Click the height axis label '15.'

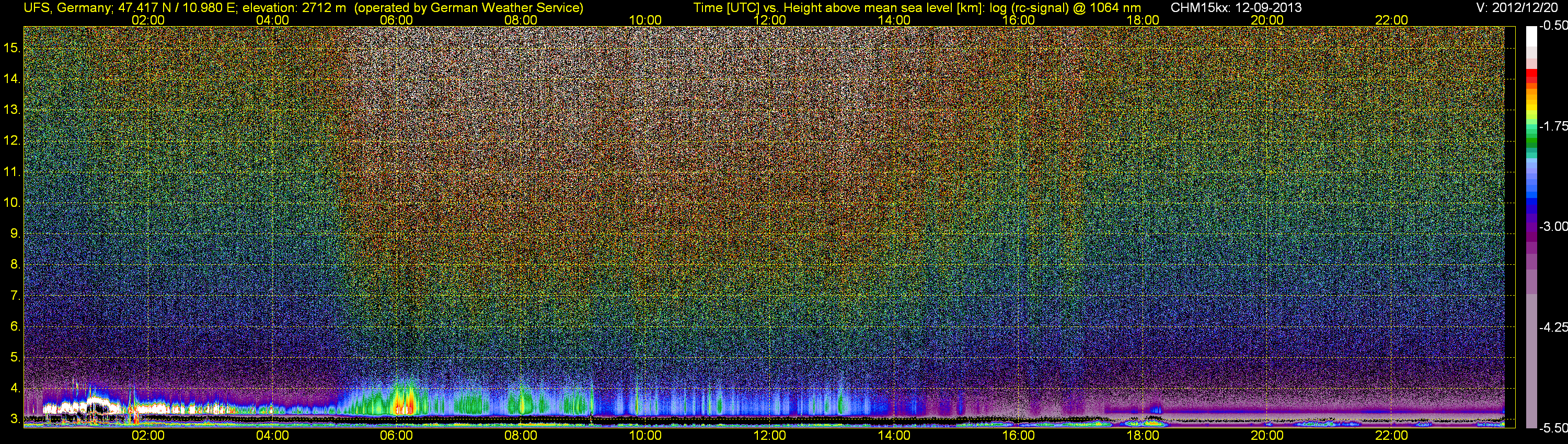[x=13, y=48]
